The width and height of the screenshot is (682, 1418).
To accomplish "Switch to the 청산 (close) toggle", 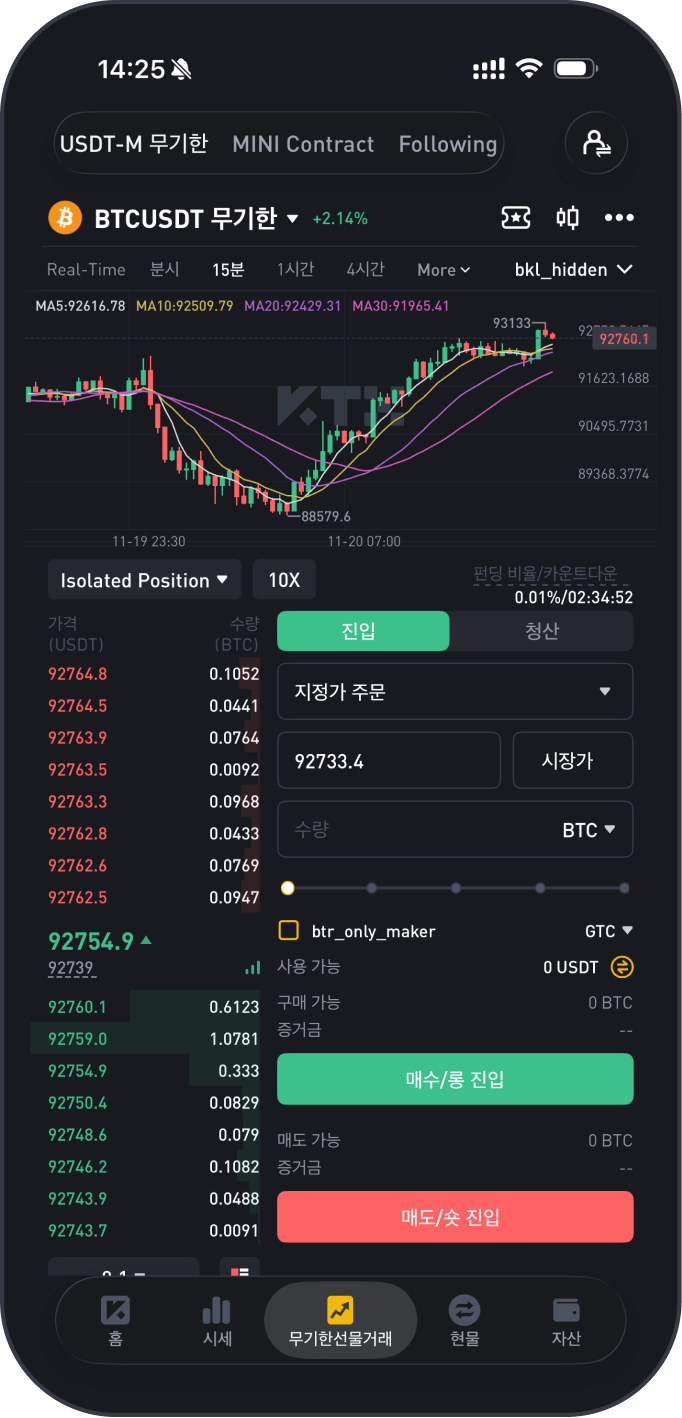I will (x=542, y=632).
